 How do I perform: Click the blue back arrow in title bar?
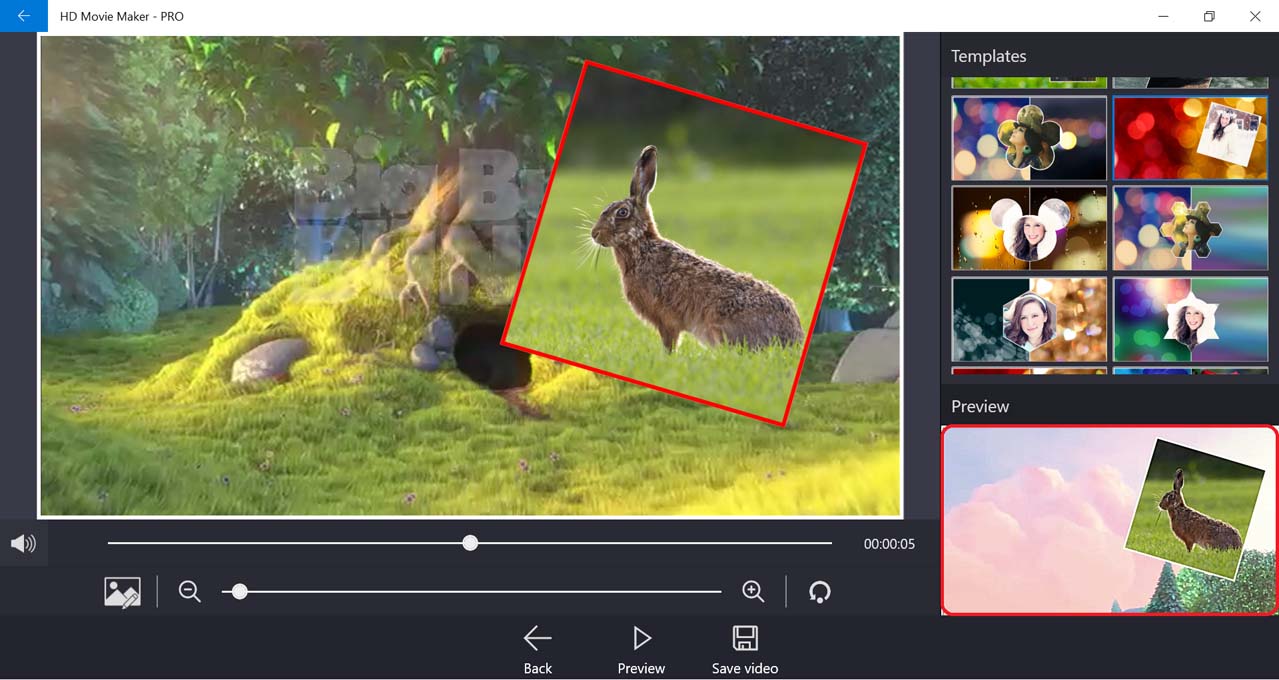(23, 16)
